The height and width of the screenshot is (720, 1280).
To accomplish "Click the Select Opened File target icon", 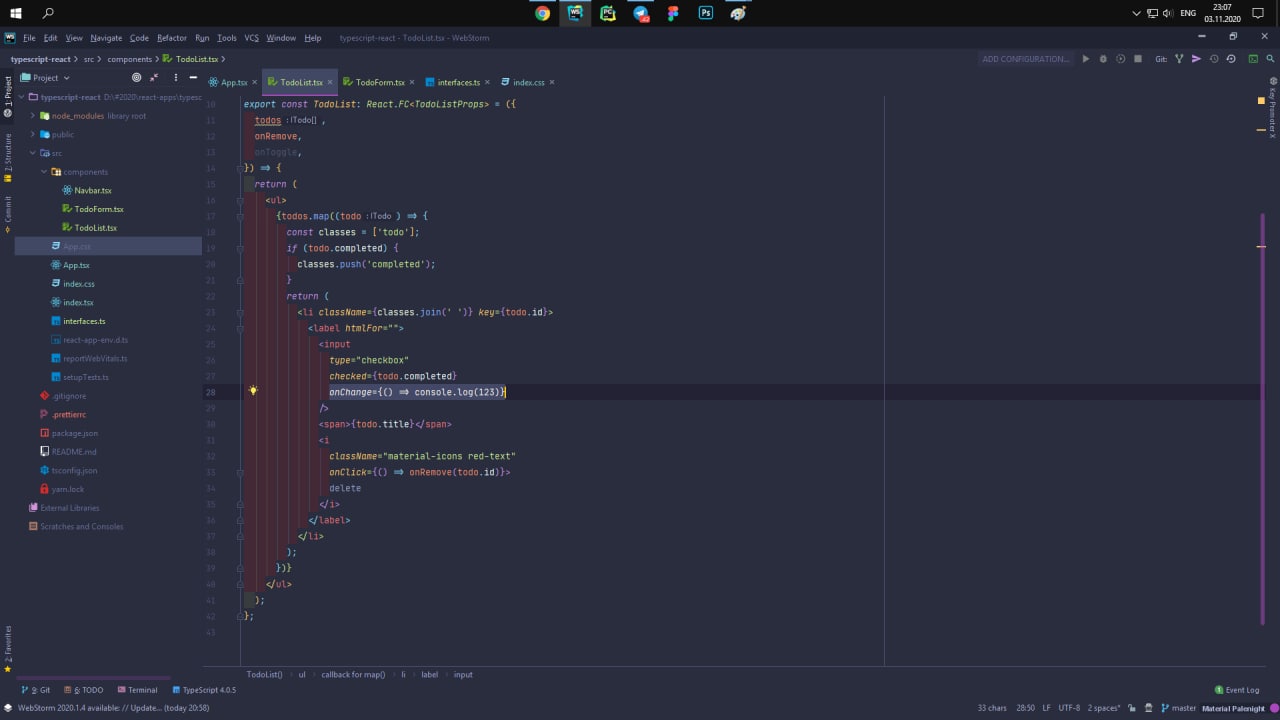I will tap(137, 78).
